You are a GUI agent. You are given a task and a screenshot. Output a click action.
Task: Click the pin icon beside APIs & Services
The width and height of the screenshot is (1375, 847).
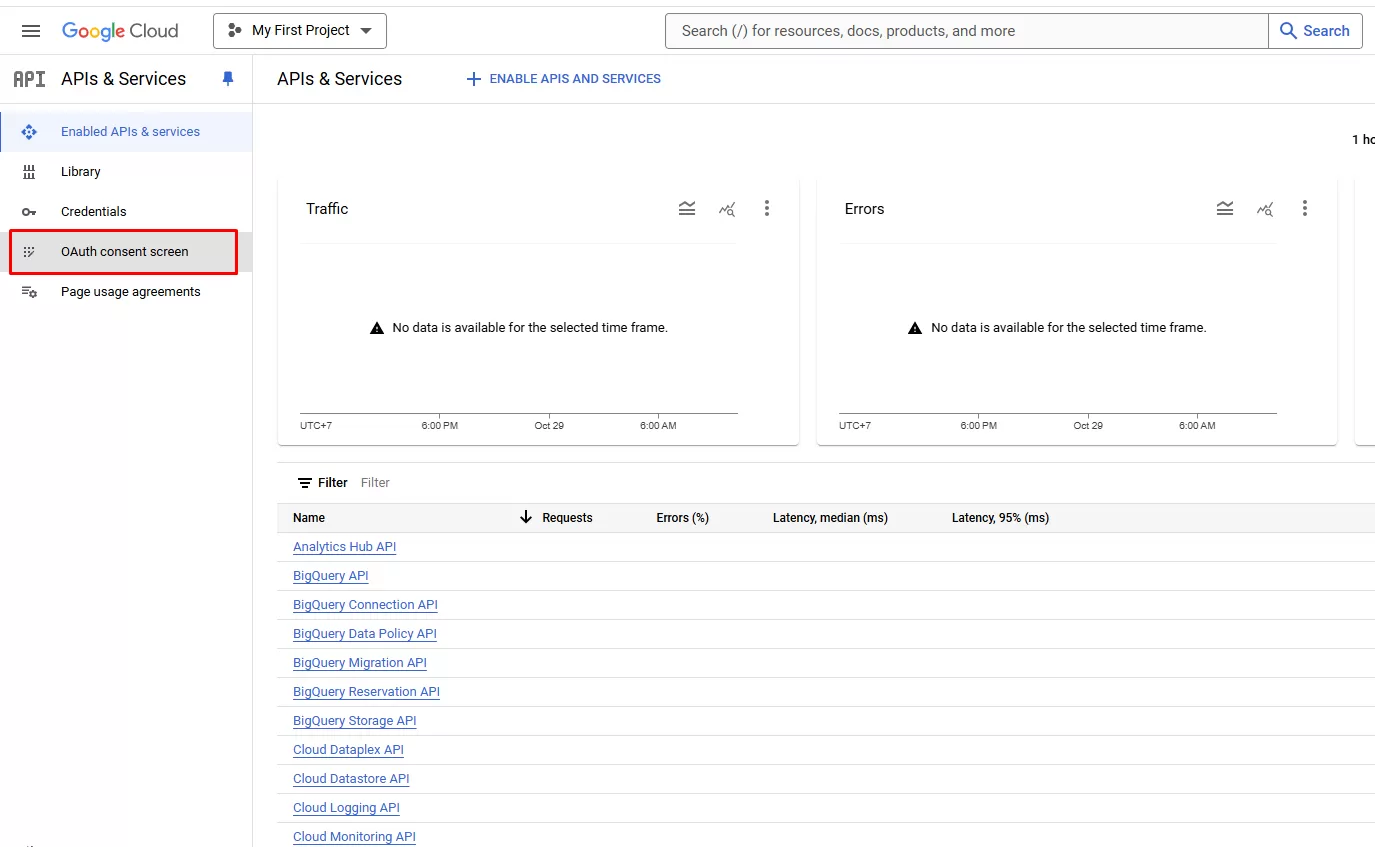[228, 79]
